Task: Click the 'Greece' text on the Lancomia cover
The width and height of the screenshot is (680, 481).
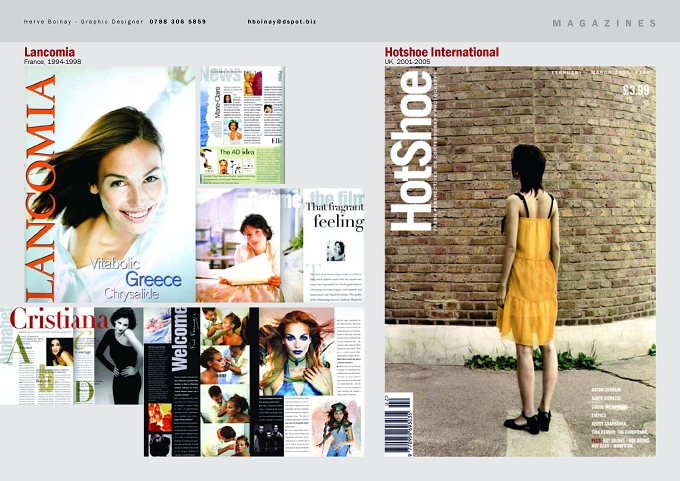Action: 154,279
